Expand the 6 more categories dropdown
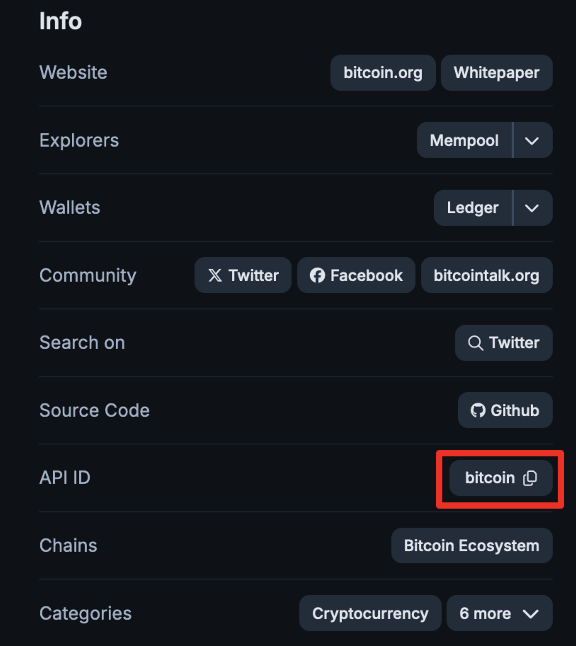 (x=499, y=613)
